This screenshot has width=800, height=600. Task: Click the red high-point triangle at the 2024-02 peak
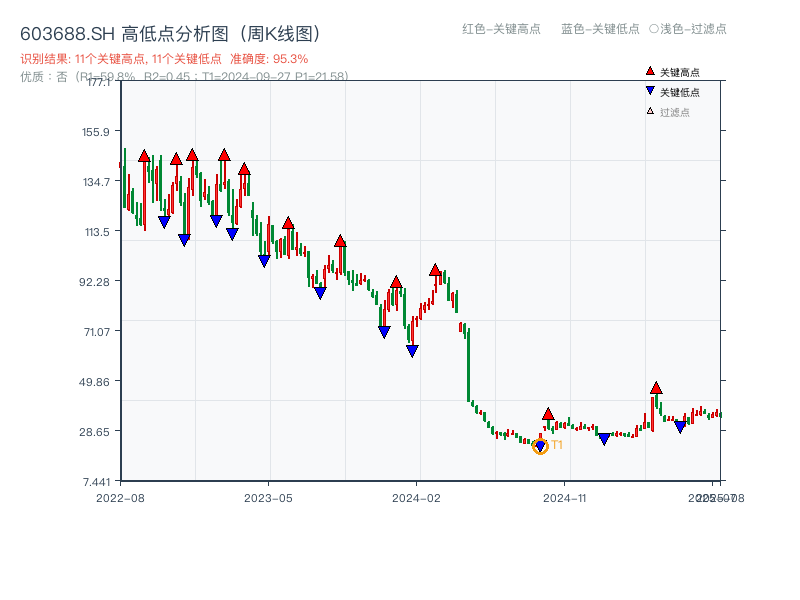click(x=435, y=269)
